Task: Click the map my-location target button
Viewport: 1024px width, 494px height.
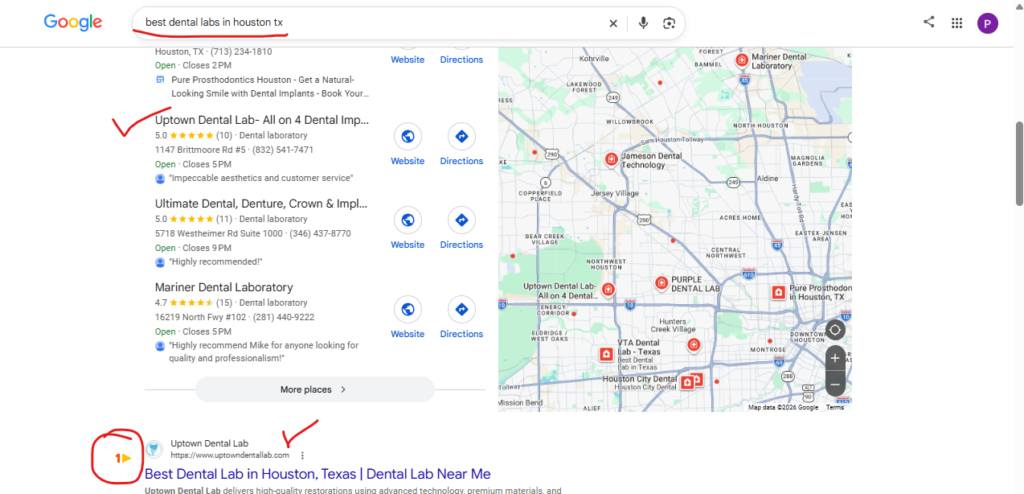Action: [835, 329]
